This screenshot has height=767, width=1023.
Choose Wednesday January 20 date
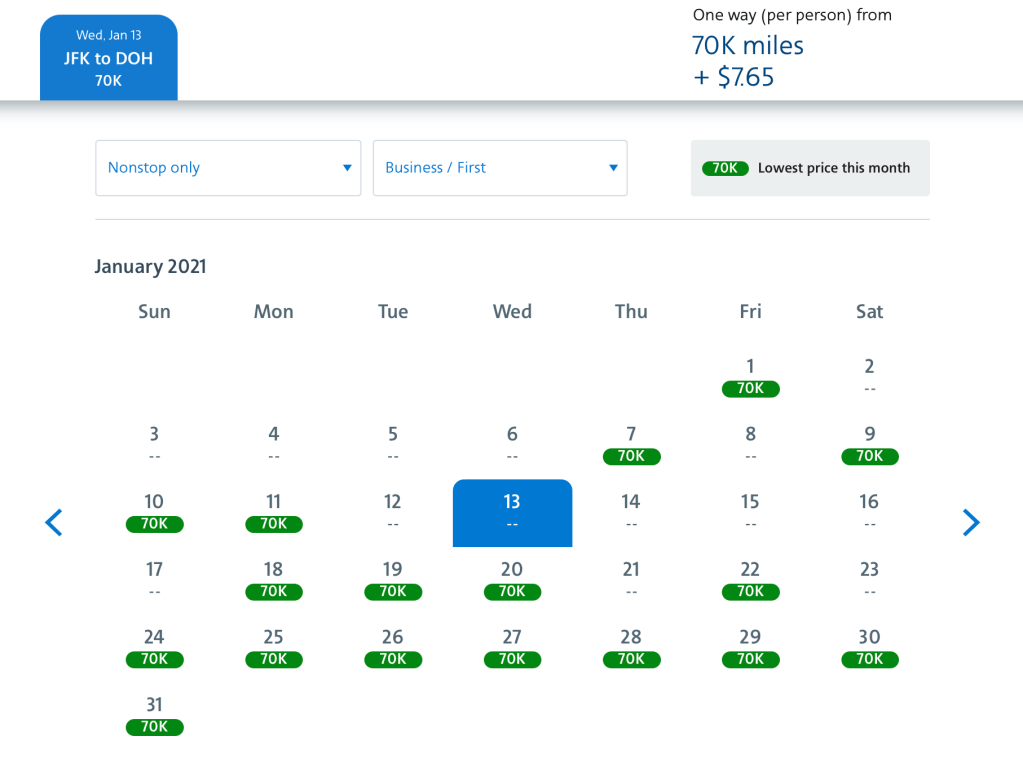point(512,580)
